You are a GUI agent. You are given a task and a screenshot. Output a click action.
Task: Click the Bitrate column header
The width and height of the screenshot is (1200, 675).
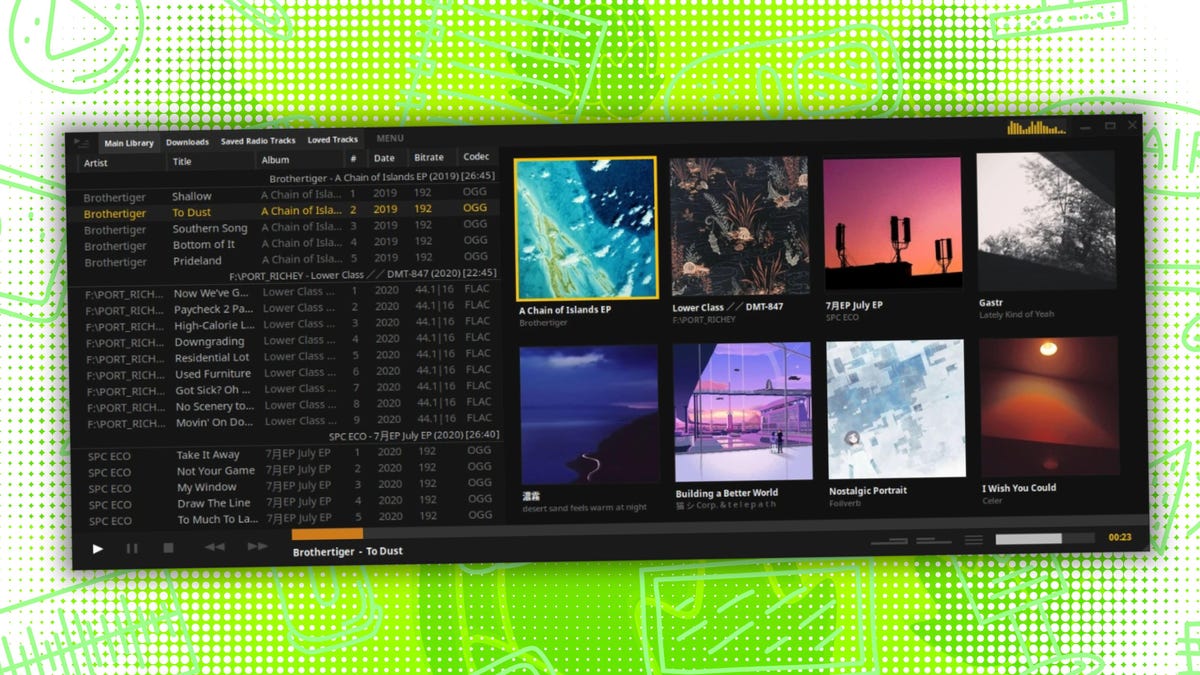coord(429,158)
